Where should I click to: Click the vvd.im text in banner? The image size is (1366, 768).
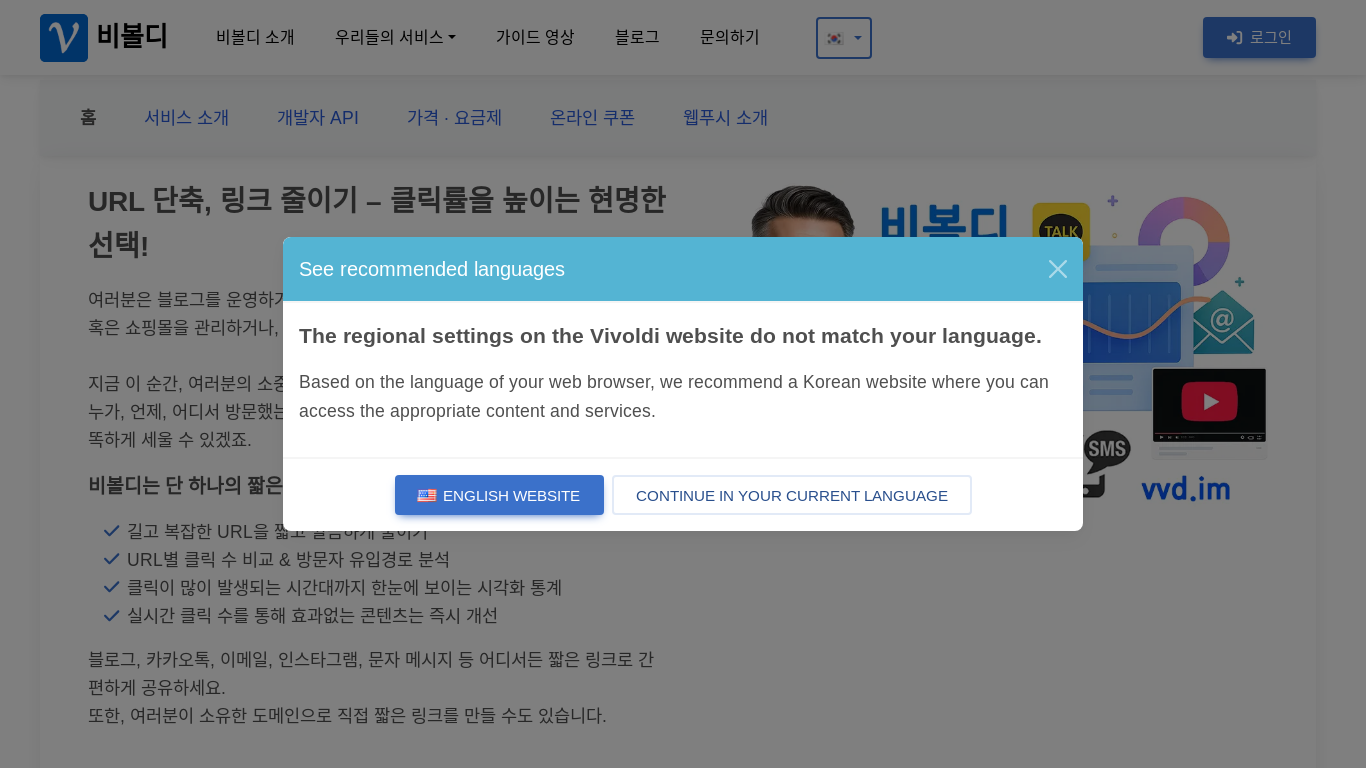click(1185, 489)
